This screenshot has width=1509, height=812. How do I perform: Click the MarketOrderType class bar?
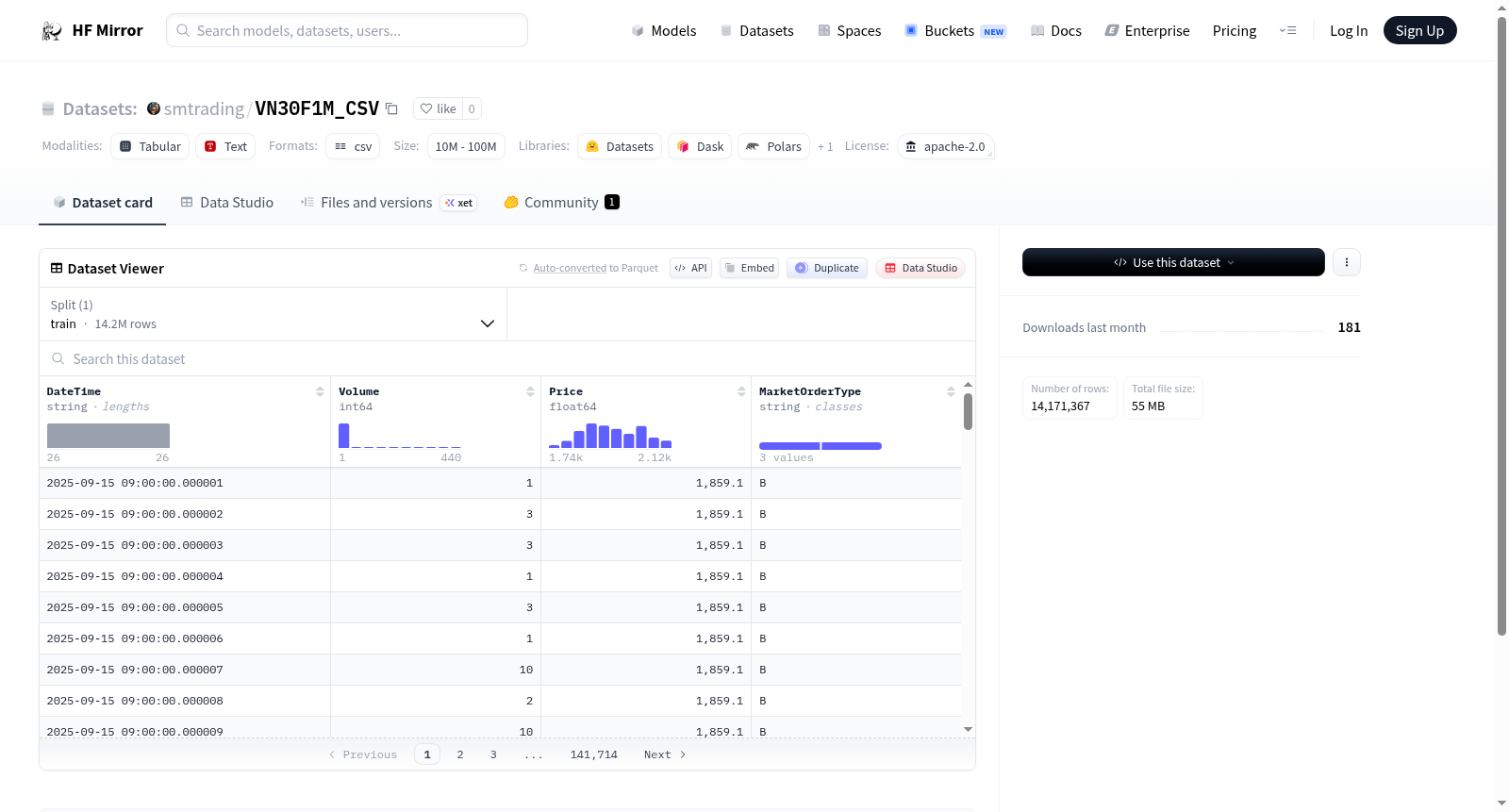tap(821, 446)
